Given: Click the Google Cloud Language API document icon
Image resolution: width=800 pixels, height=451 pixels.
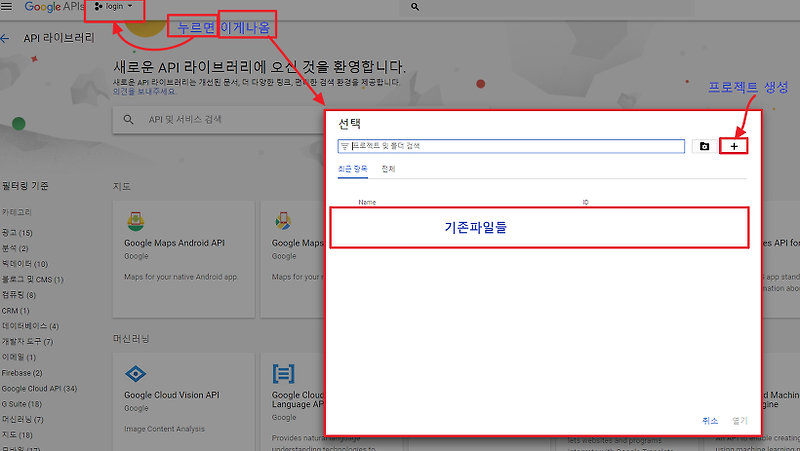Looking at the screenshot, I should point(283,374).
